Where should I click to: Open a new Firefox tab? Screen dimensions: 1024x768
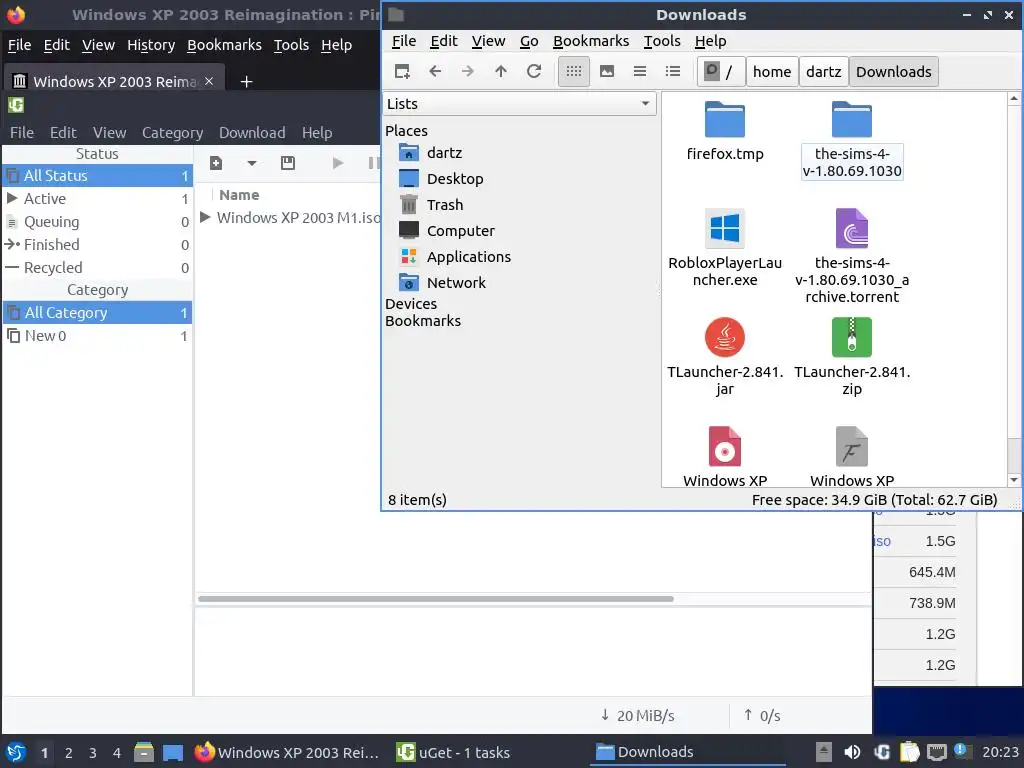[246, 82]
